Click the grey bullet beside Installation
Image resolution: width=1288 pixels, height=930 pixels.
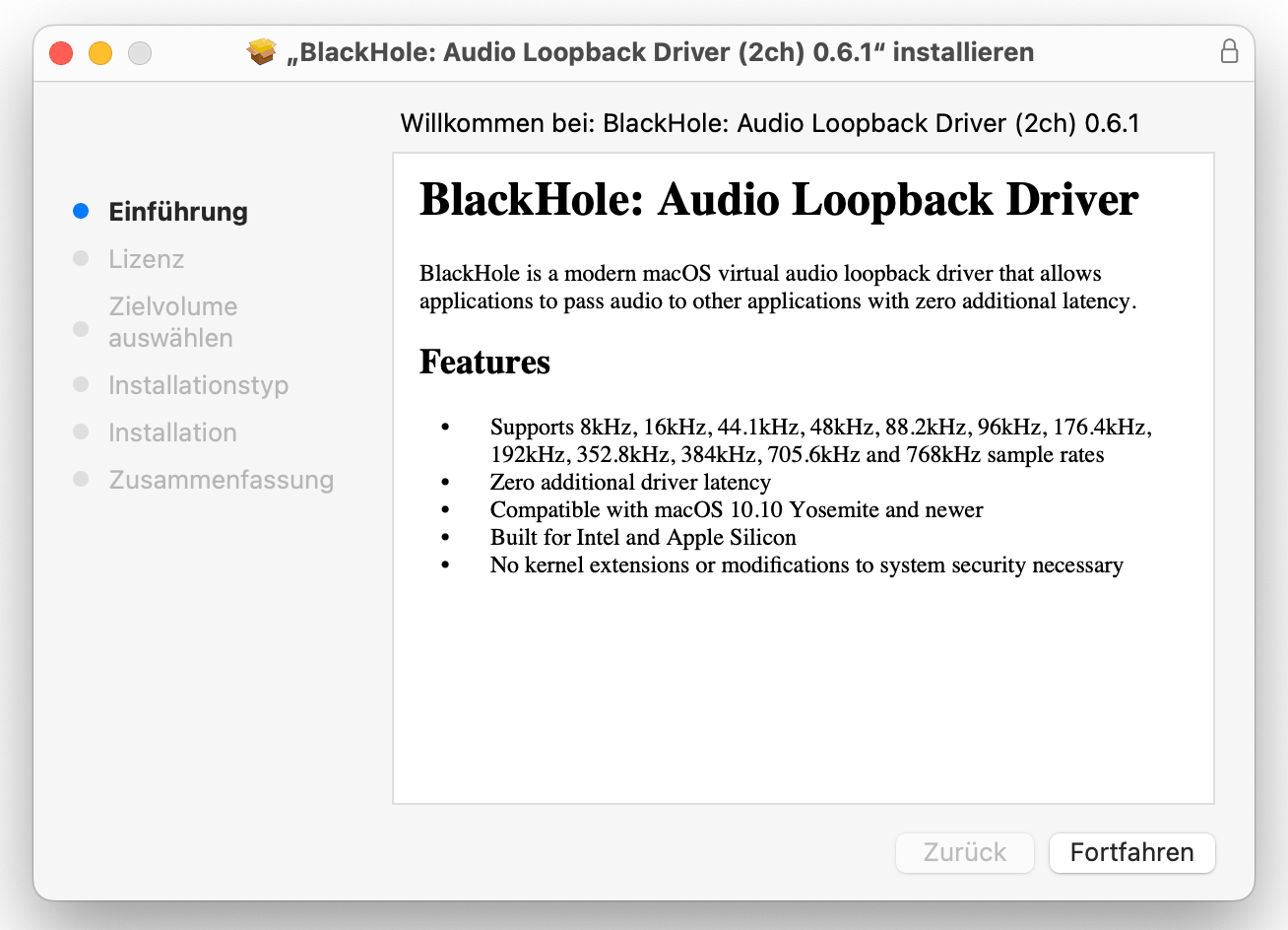click(81, 432)
